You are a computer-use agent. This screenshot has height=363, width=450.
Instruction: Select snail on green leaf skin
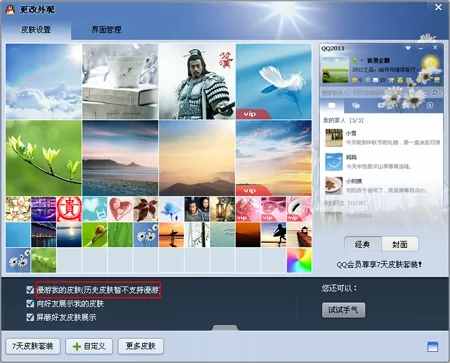pos(95,235)
